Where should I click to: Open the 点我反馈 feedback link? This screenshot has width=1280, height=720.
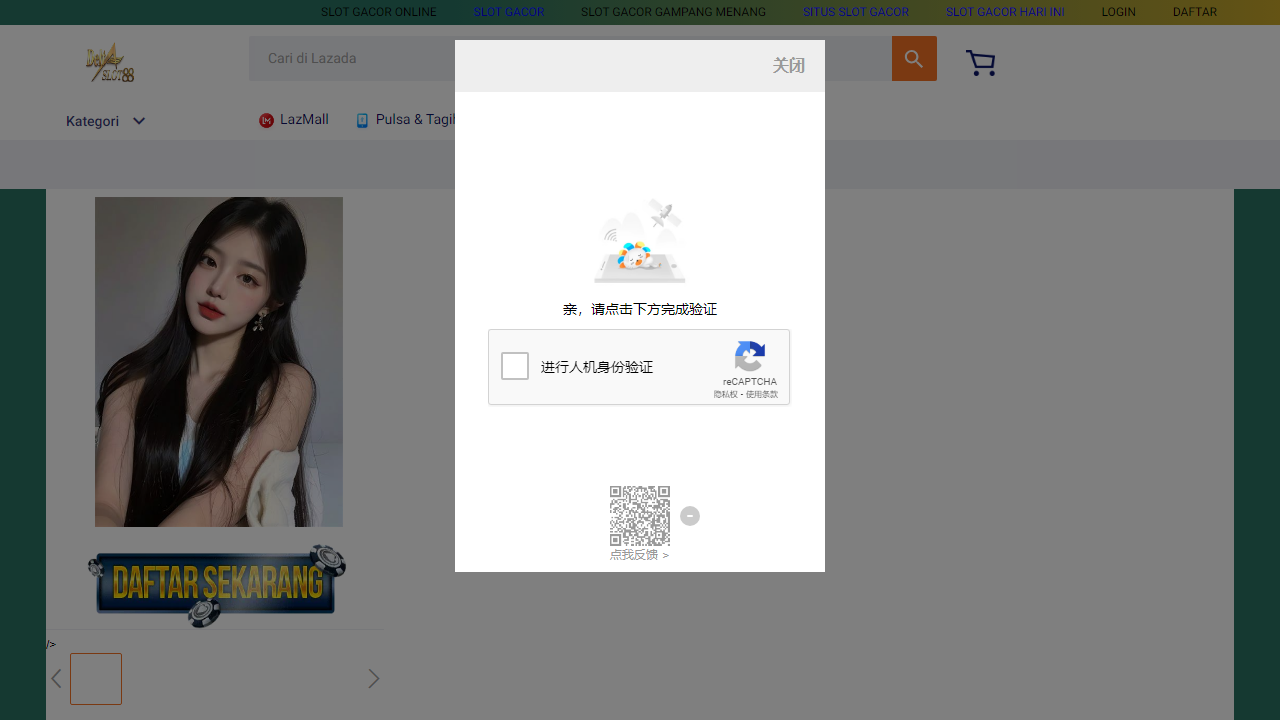click(634, 555)
